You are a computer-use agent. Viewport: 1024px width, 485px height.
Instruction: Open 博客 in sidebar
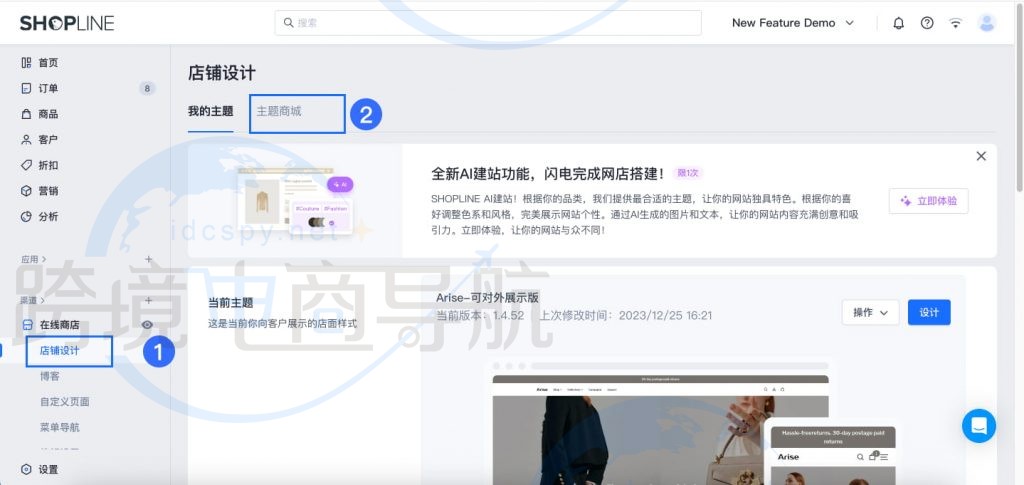(x=50, y=376)
